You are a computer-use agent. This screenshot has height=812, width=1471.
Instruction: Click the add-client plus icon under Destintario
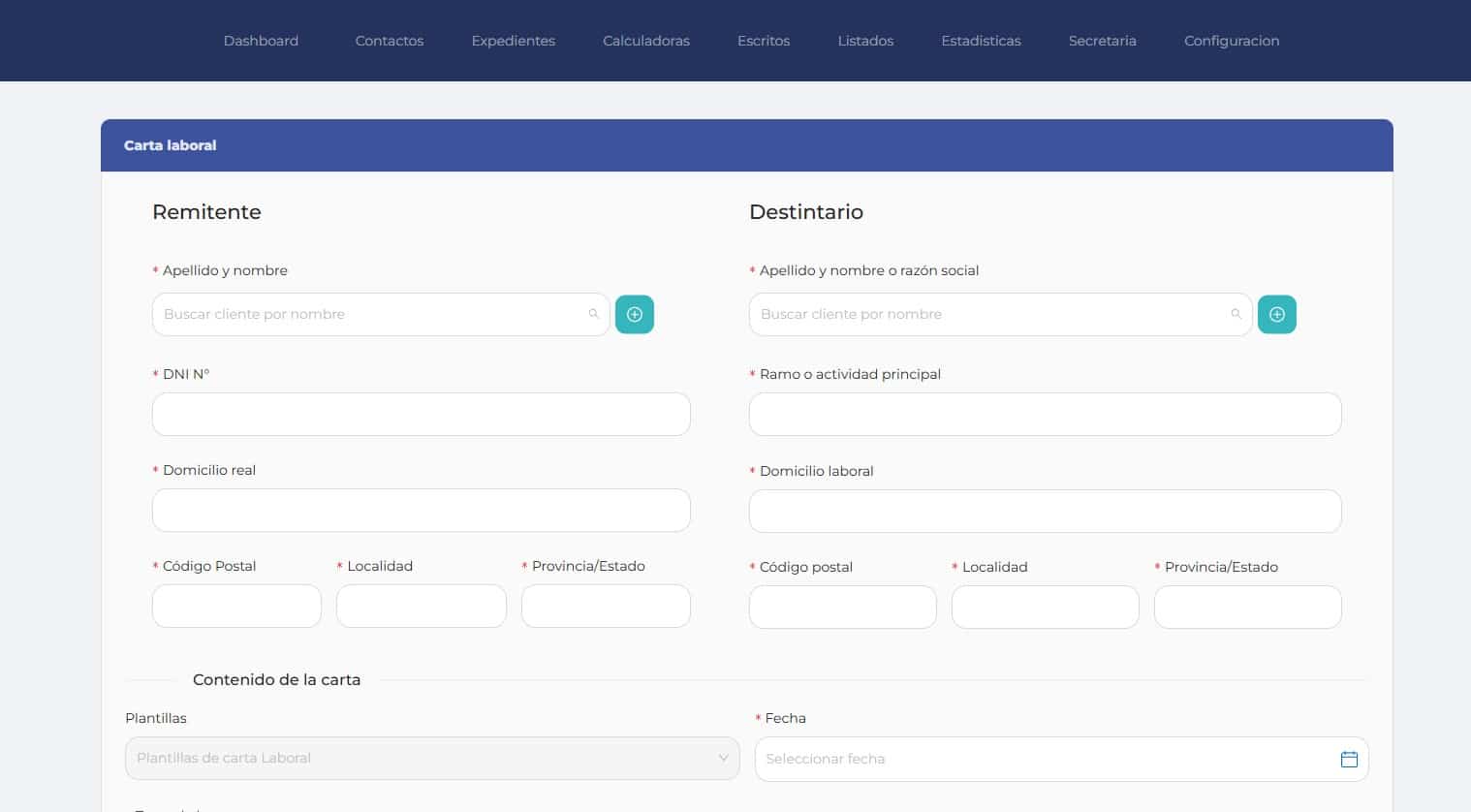[x=1276, y=315]
